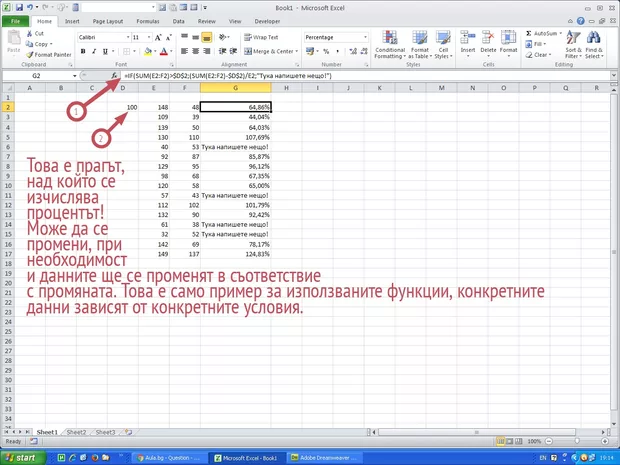Open the Font Color dropdown arrow
This screenshot has height=465, width=620.
coord(171,51)
